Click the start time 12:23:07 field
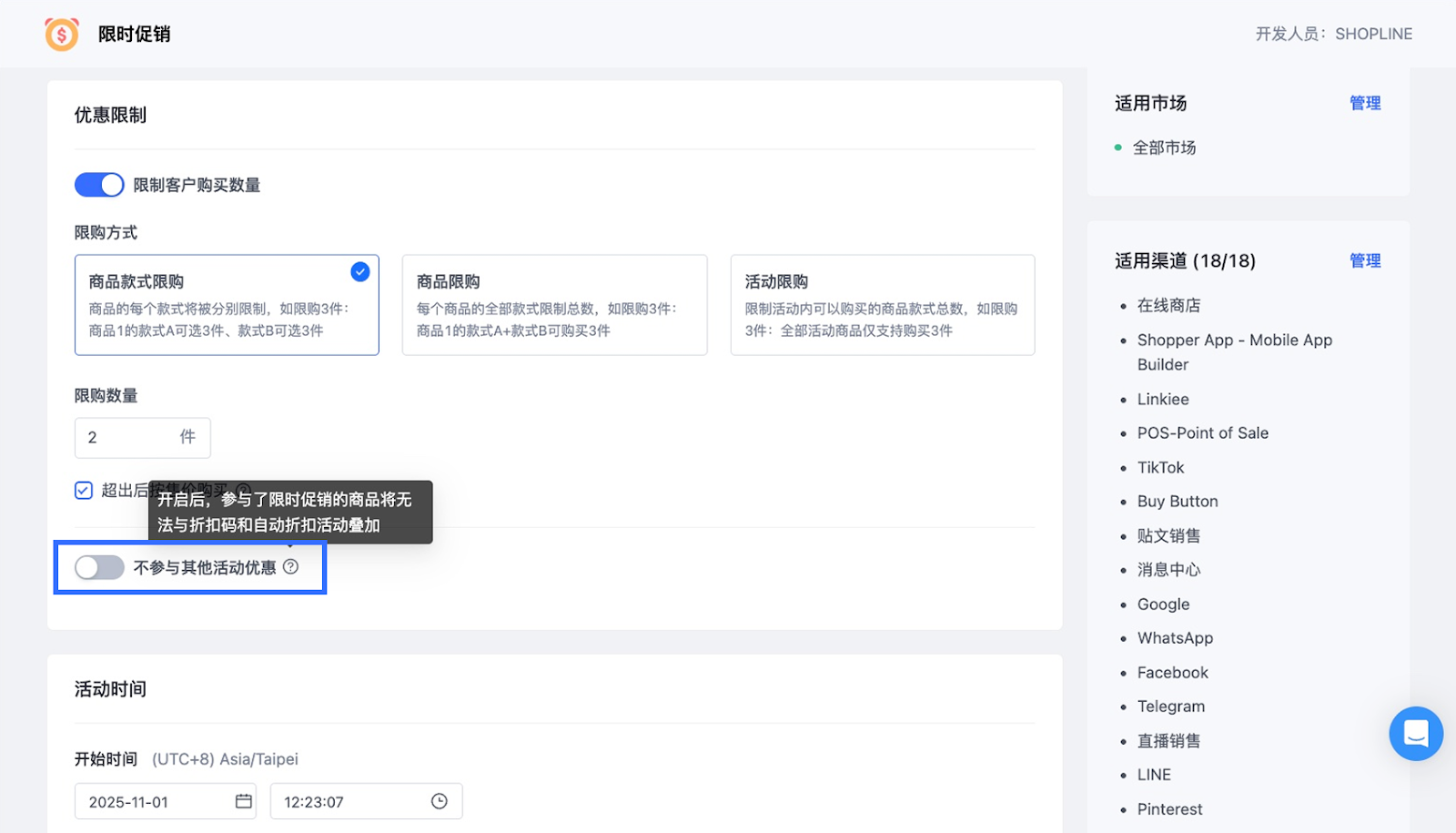Image resolution: width=1456 pixels, height=833 pixels. (366, 801)
